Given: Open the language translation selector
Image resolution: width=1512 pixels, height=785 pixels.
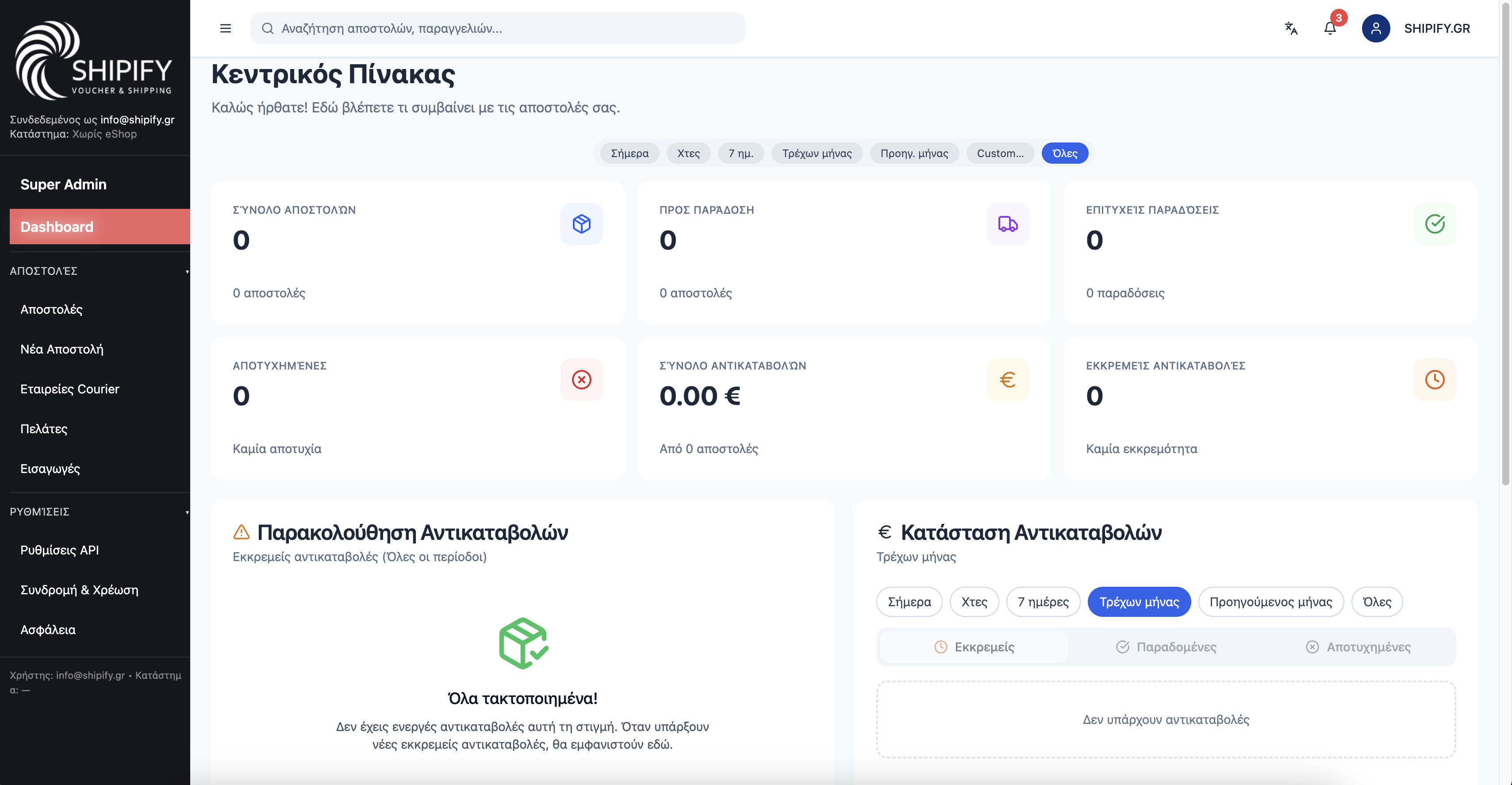Looking at the screenshot, I should (1291, 28).
